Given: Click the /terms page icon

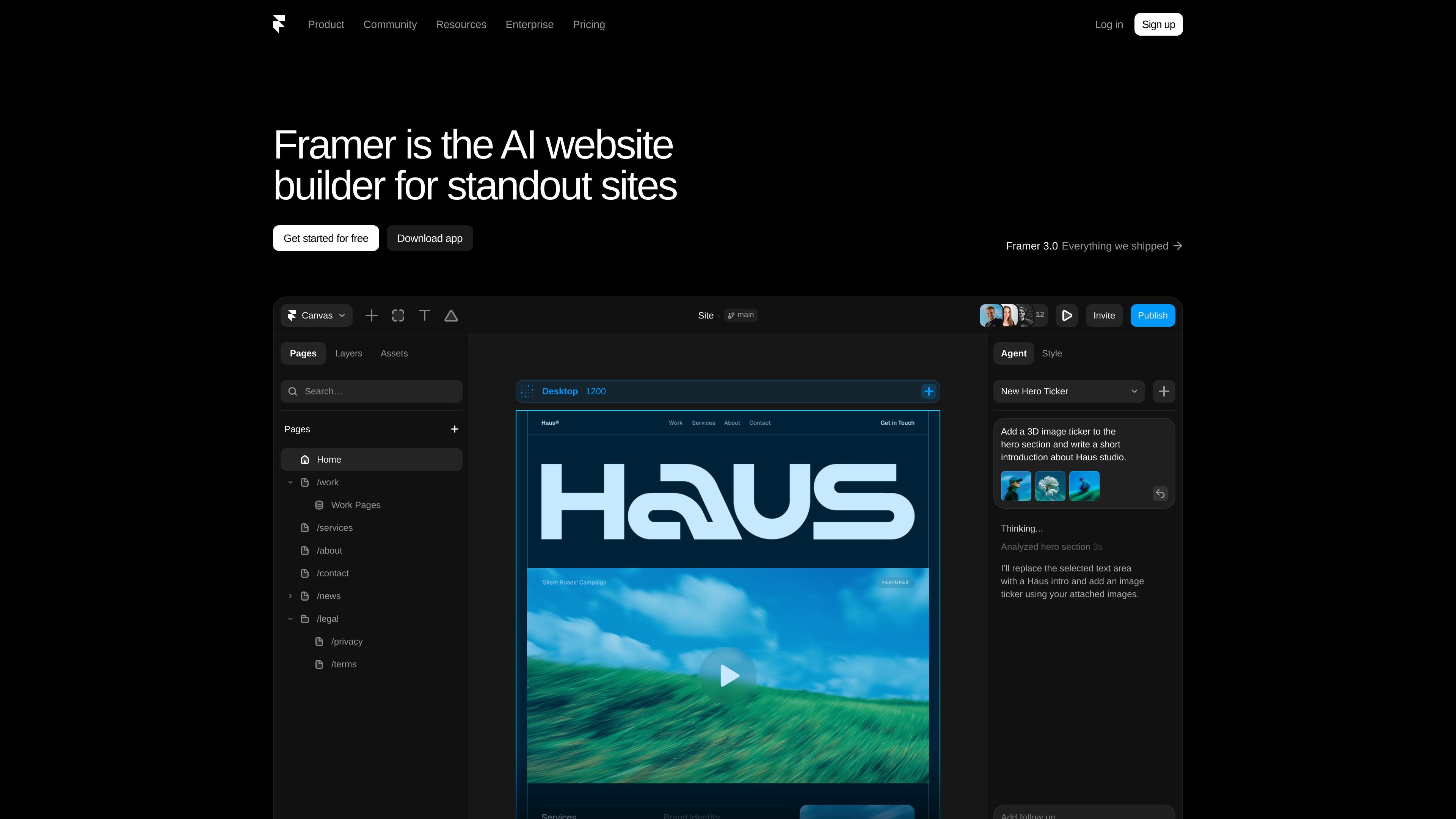Looking at the screenshot, I should 319,664.
